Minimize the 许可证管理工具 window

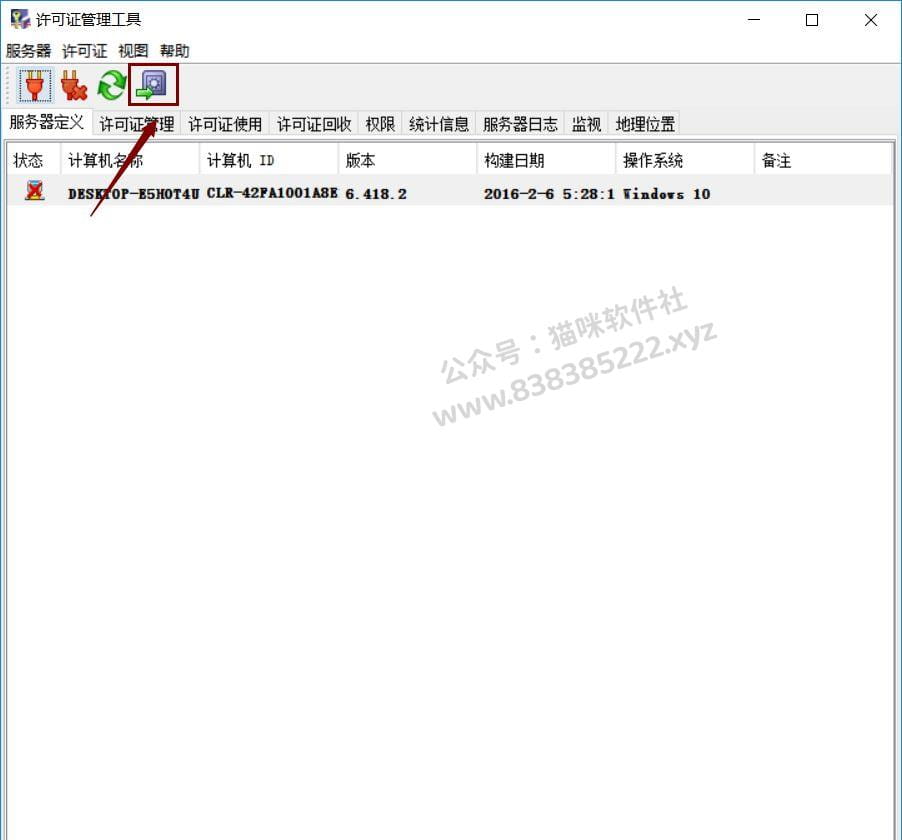click(x=754, y=20)
